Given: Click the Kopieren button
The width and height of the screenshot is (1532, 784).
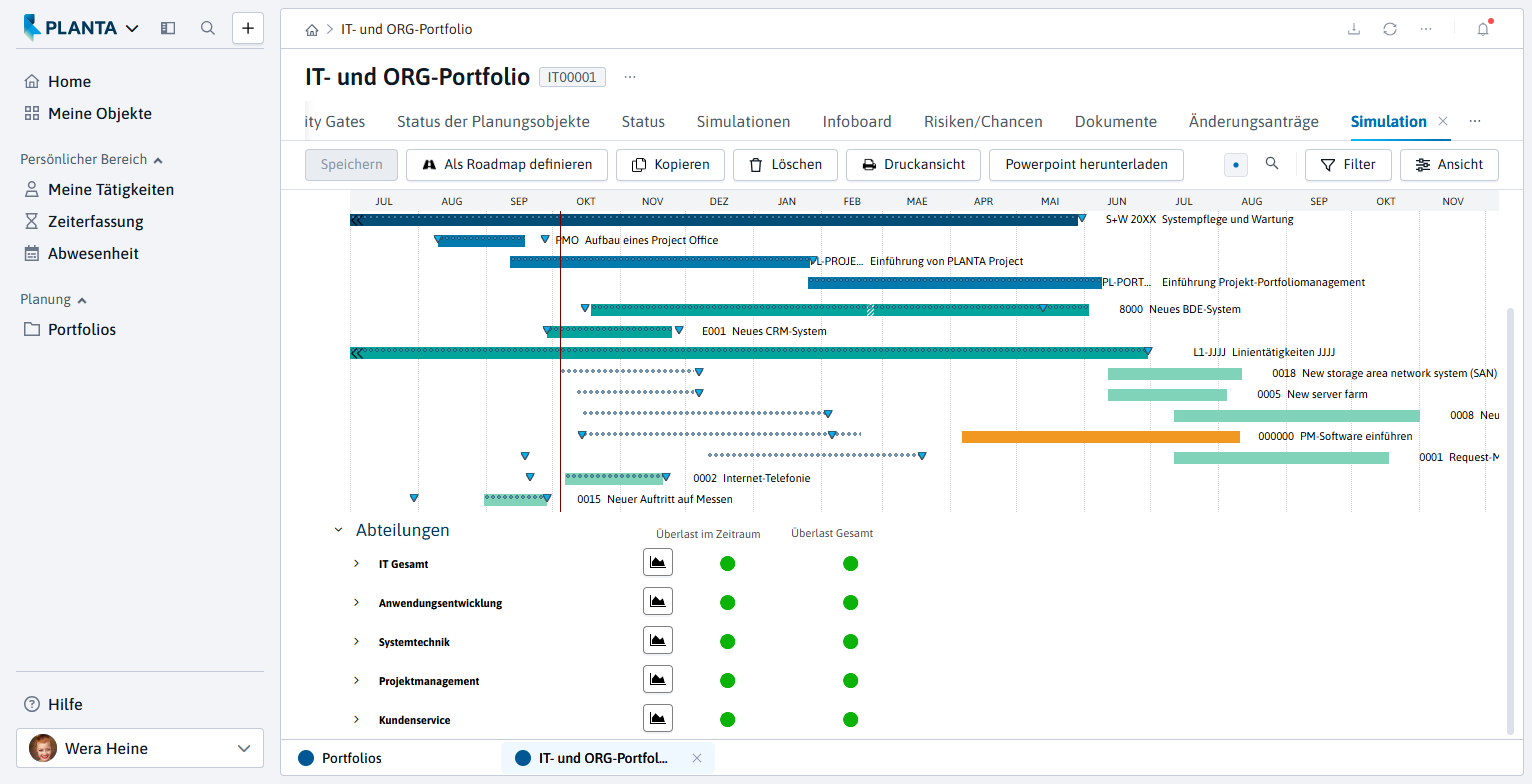Looking at the screenshot, I should click(670, 165).
